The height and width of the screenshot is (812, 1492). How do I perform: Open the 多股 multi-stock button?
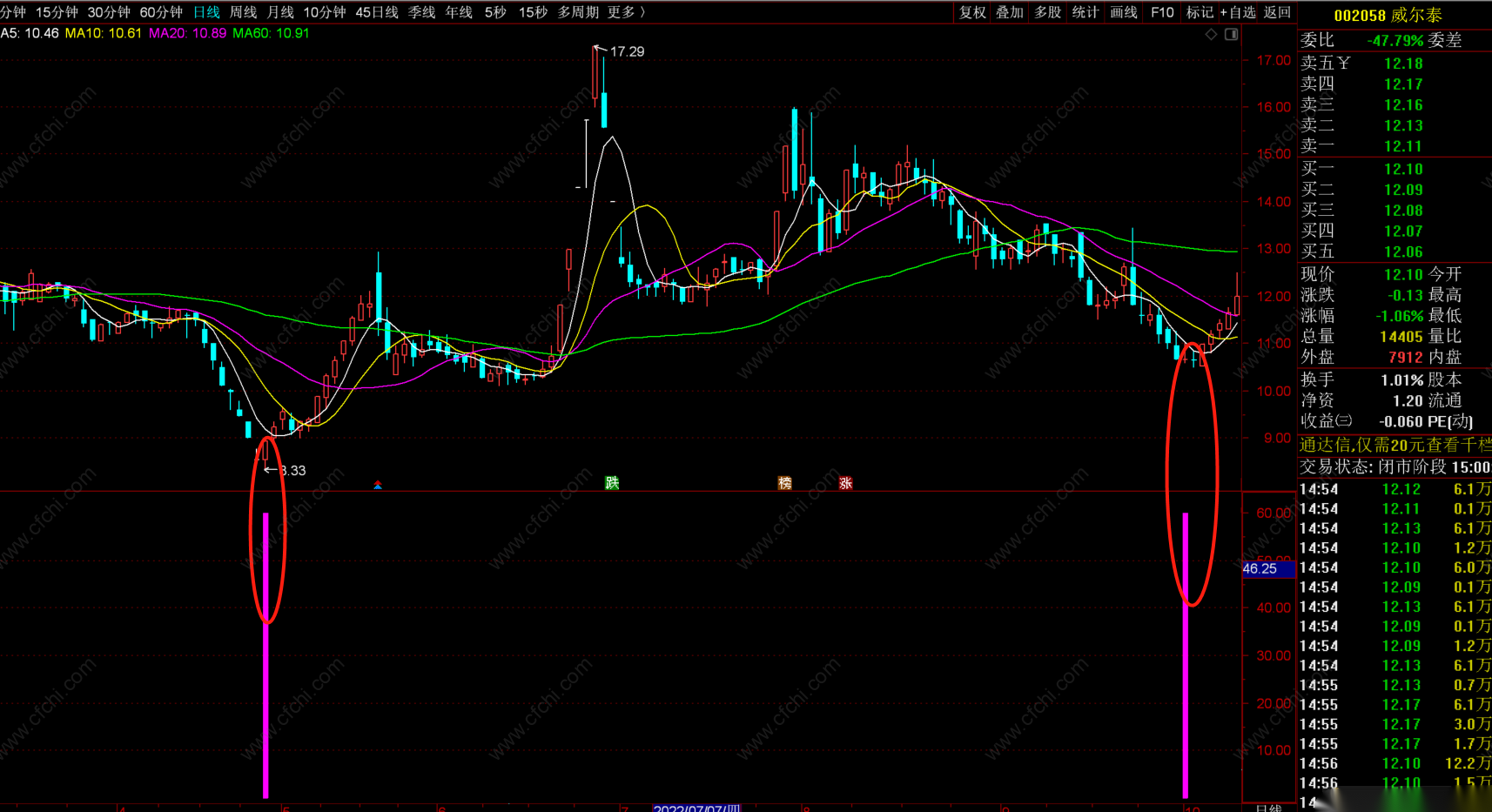(x=1048, y=12)
